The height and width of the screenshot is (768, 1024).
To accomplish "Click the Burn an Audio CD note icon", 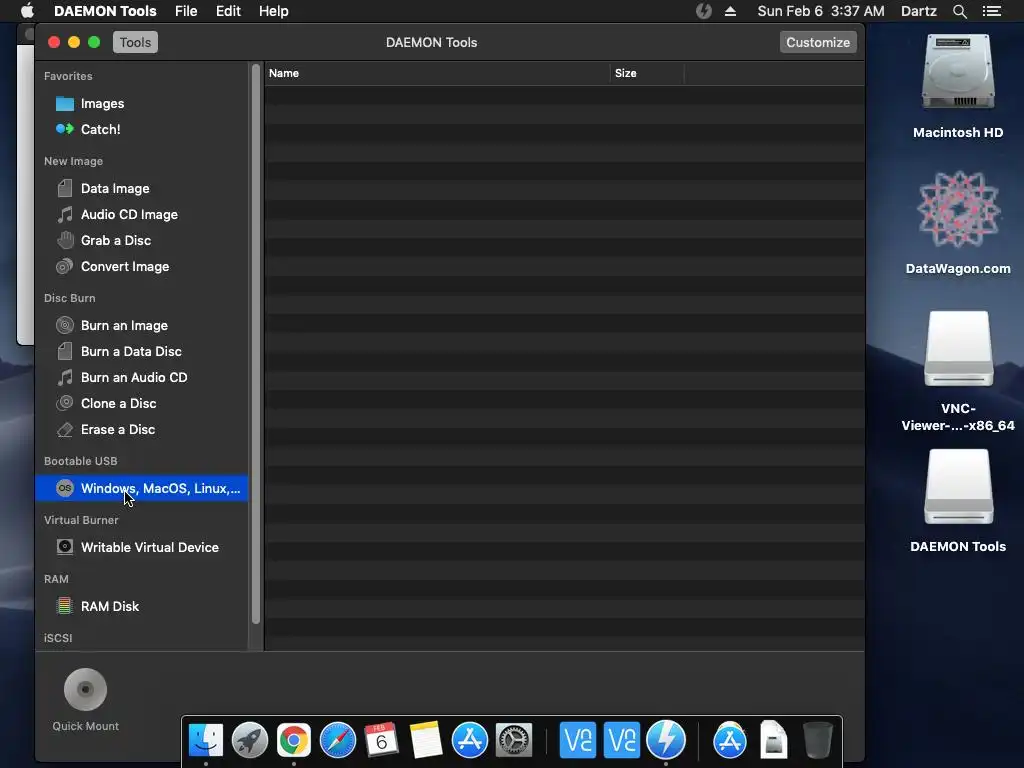I will click(65, 377).
